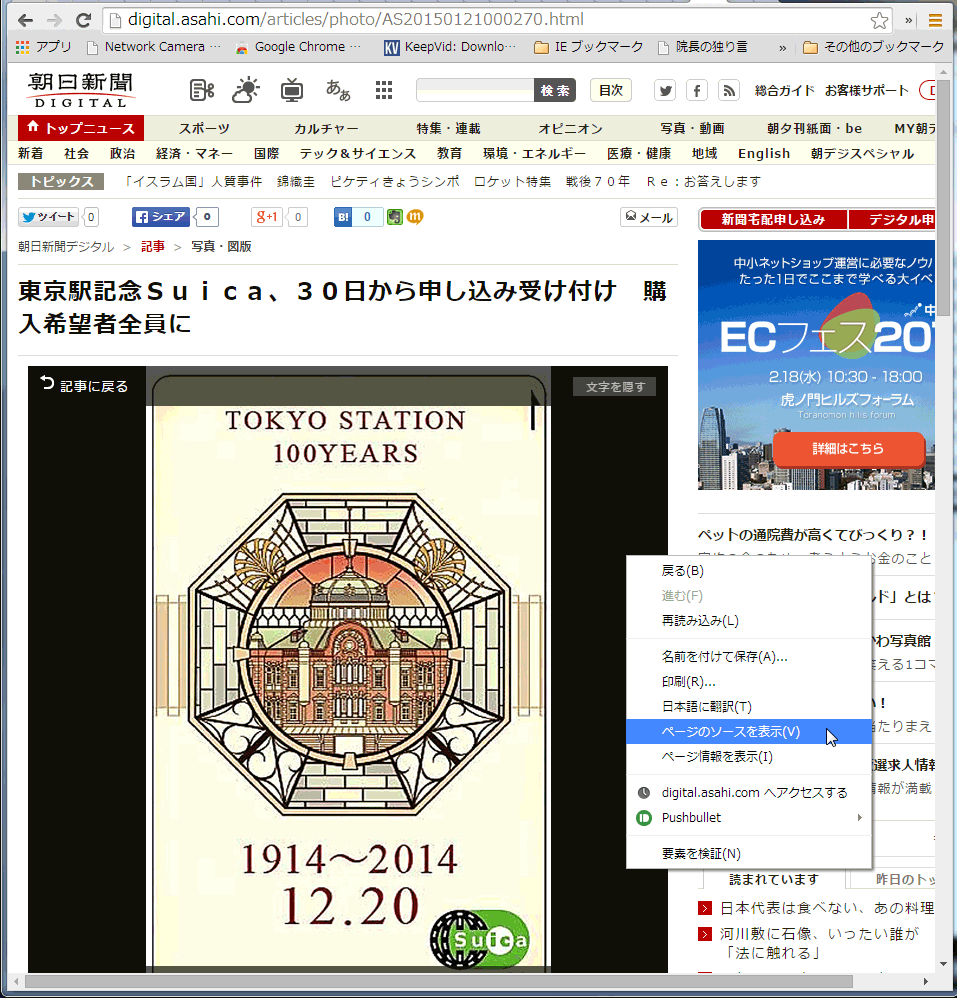The width and height of the screenshot is (957, 998).
Task: Click the ツイート tweet button
Action: [48, 217]
